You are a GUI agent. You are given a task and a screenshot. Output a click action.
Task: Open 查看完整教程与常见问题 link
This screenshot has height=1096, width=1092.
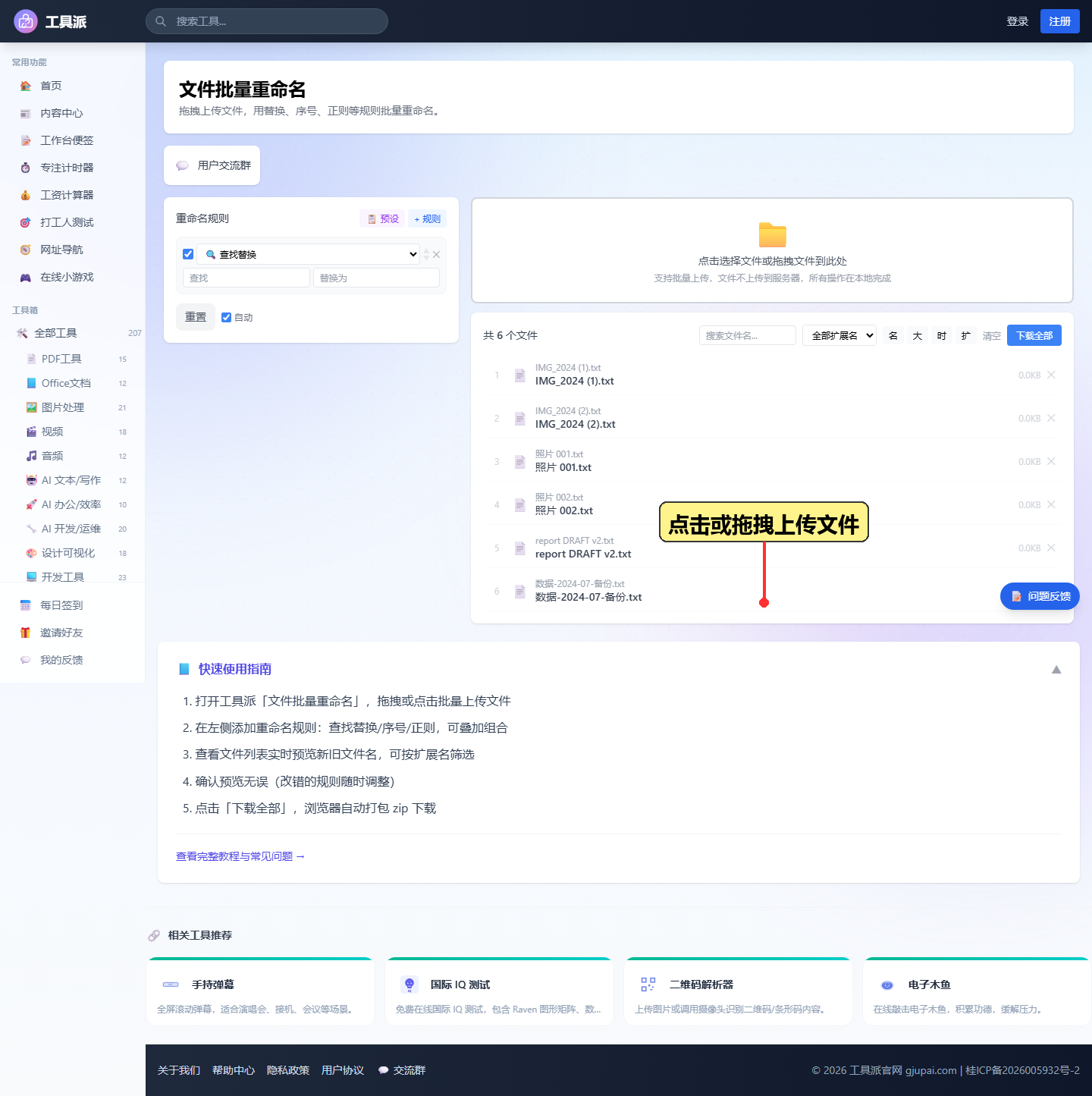(240, 856)
